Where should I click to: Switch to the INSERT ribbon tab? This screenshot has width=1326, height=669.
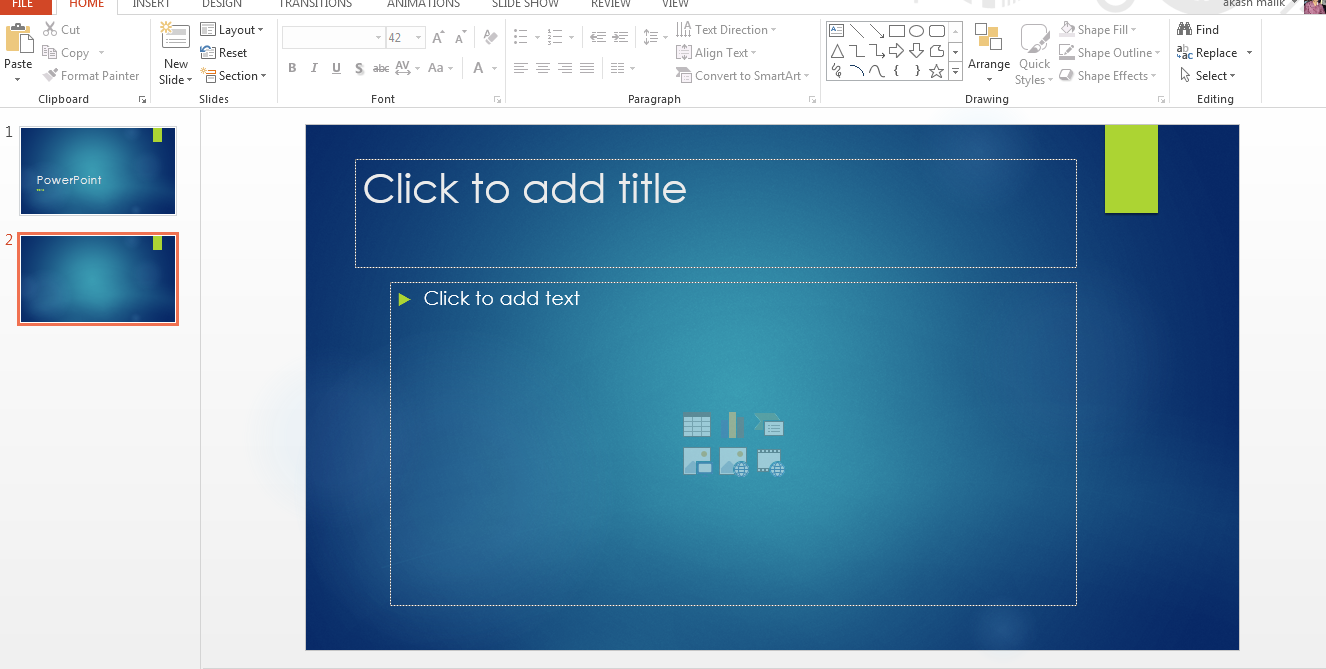[151, 4]
